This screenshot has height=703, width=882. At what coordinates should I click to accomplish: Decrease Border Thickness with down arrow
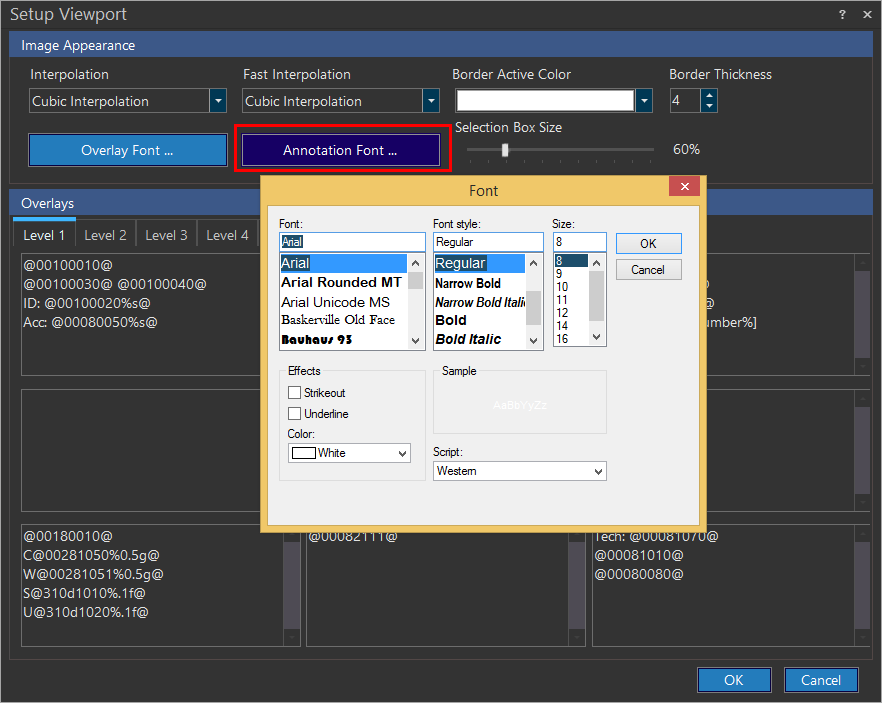(709, 106)
